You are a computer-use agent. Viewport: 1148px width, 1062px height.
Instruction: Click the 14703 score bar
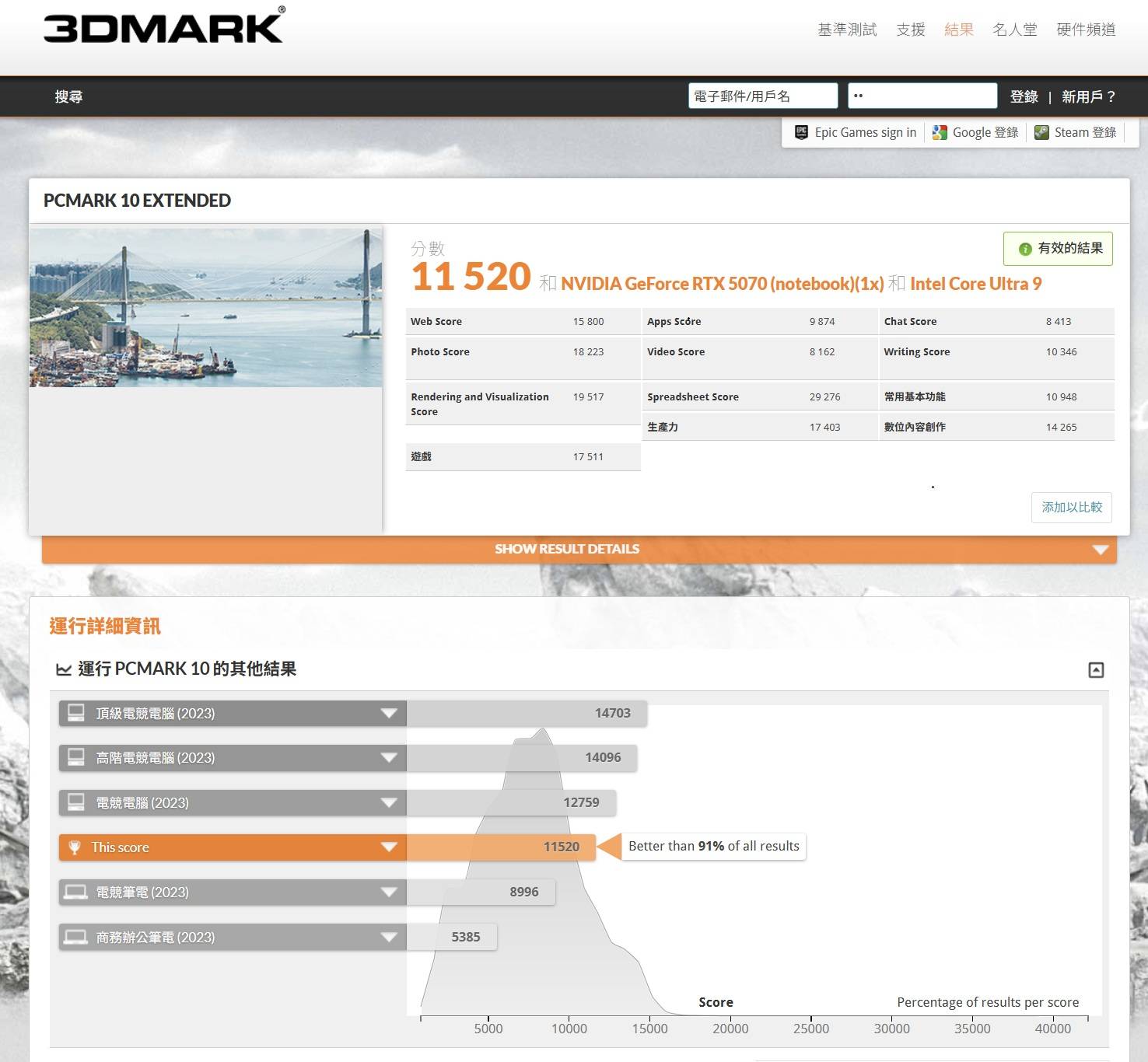point(527,713)
